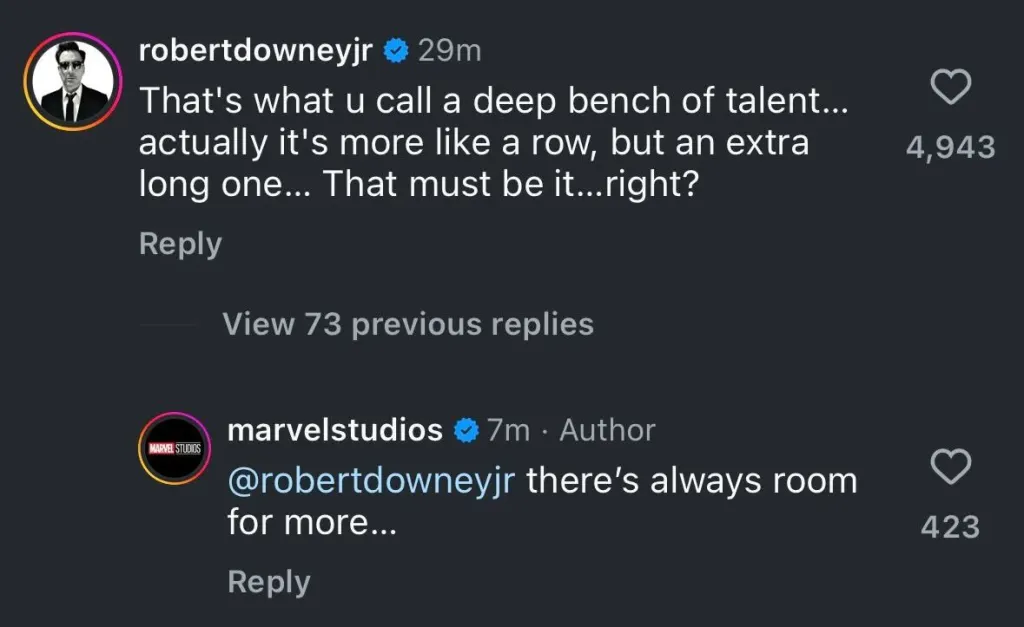Click the marvelstudios username
The height and width of the screenshot is (627, 1024).
335,430
